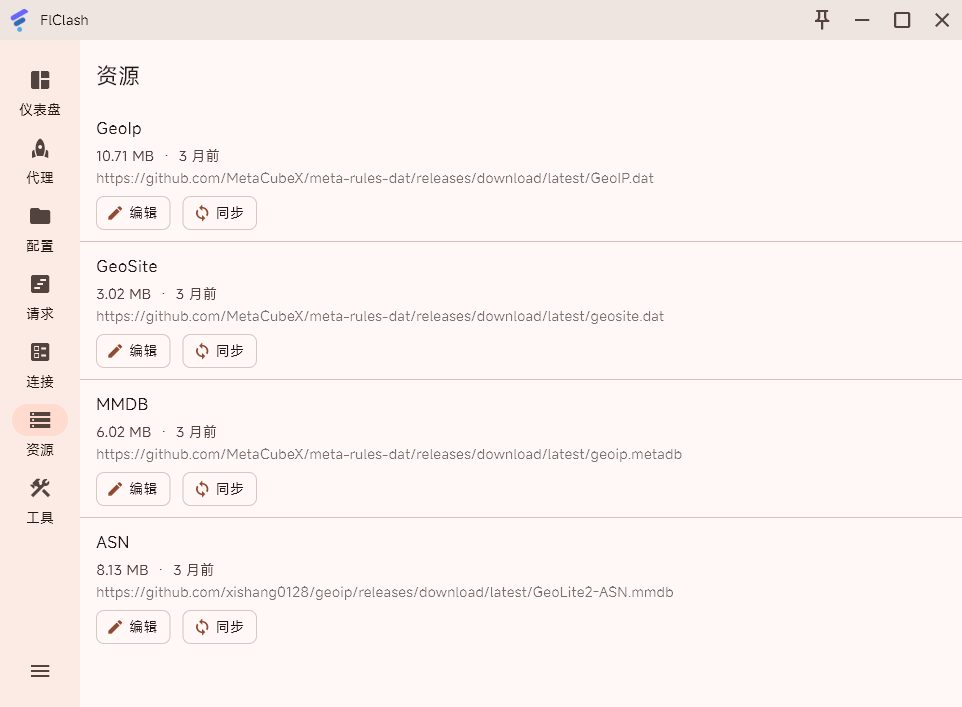Go to the Proxy (代理) rocket icon
962x707 pixels.
pos(40,149)
